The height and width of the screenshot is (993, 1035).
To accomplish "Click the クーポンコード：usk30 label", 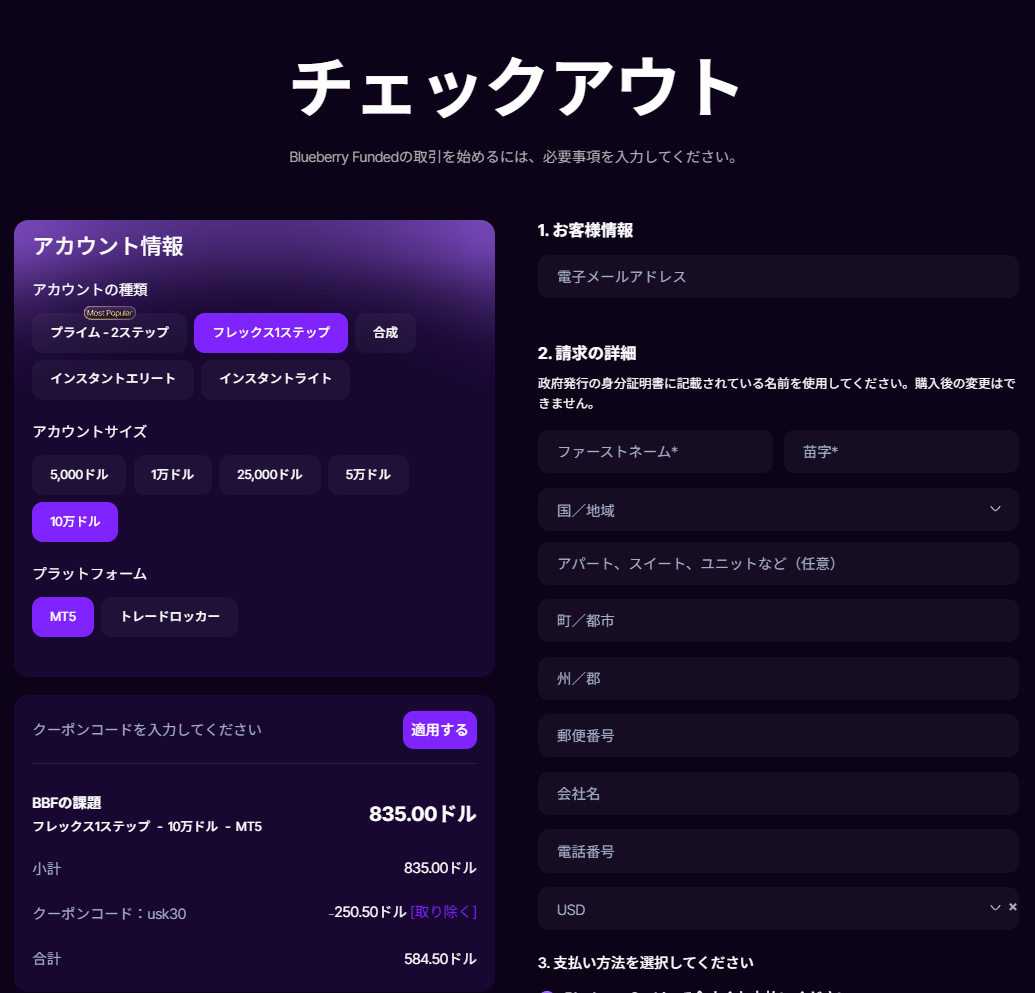I will pos(110,914).
